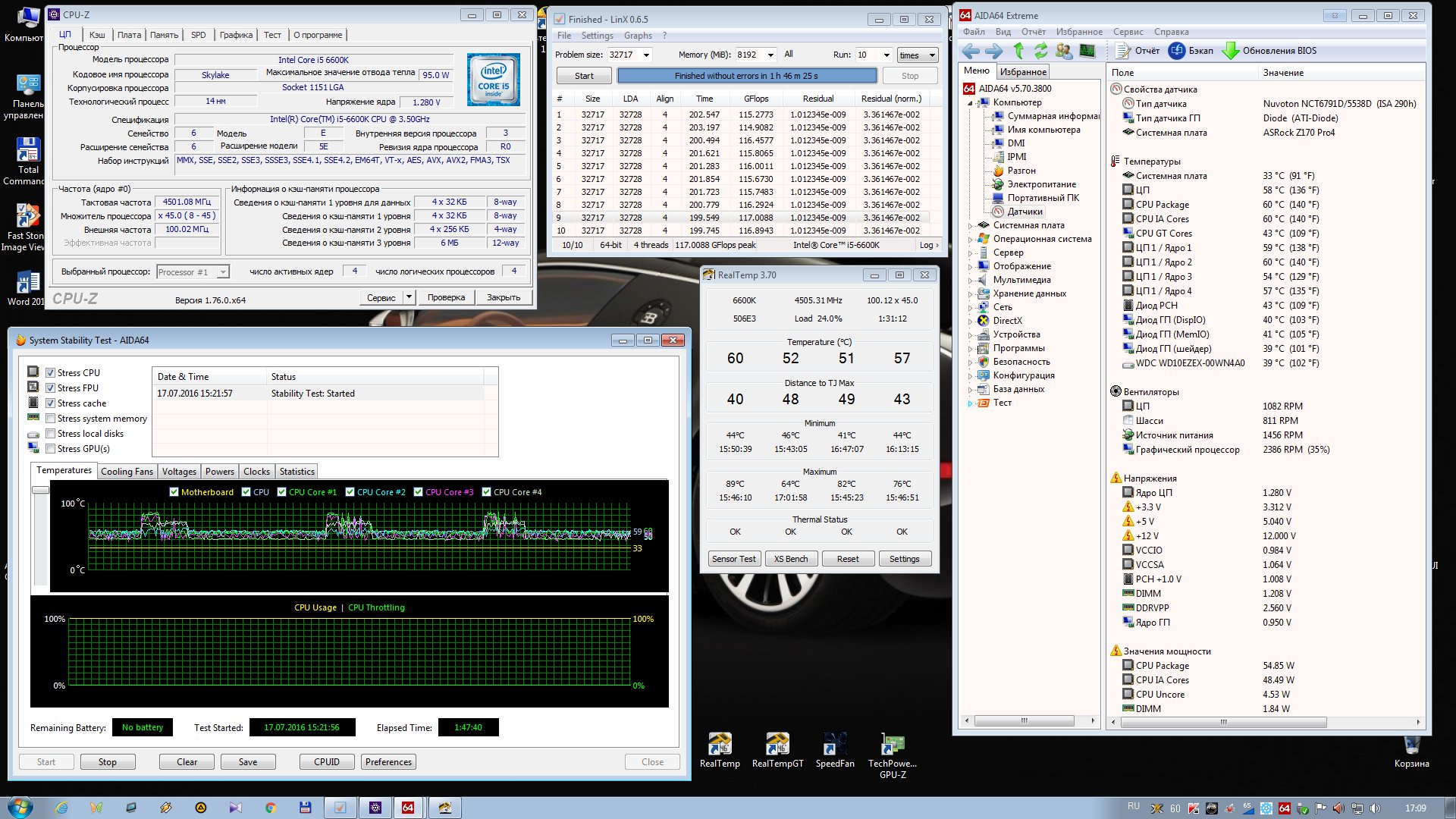Toggle CPU Core #3 graph checkbox
This screenshot has height=819, width=1456.
(x=418, y=492)
